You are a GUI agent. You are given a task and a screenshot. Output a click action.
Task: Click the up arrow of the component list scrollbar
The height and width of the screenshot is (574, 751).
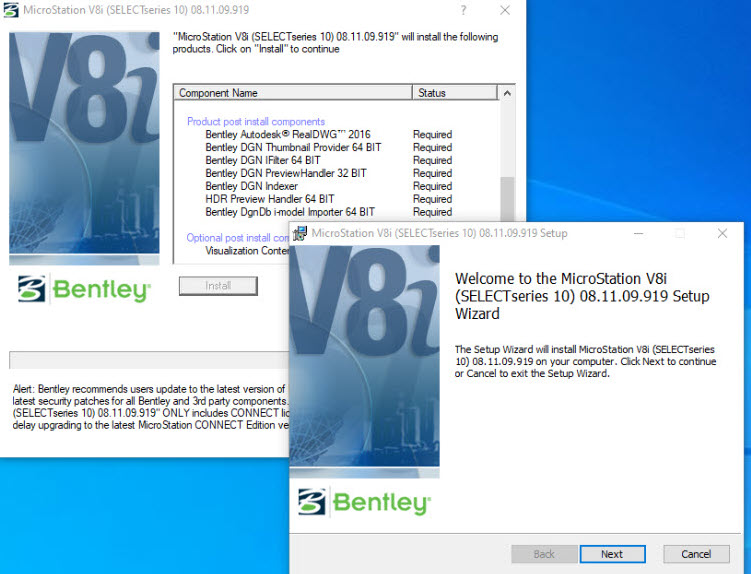click(x=507, y=93)
